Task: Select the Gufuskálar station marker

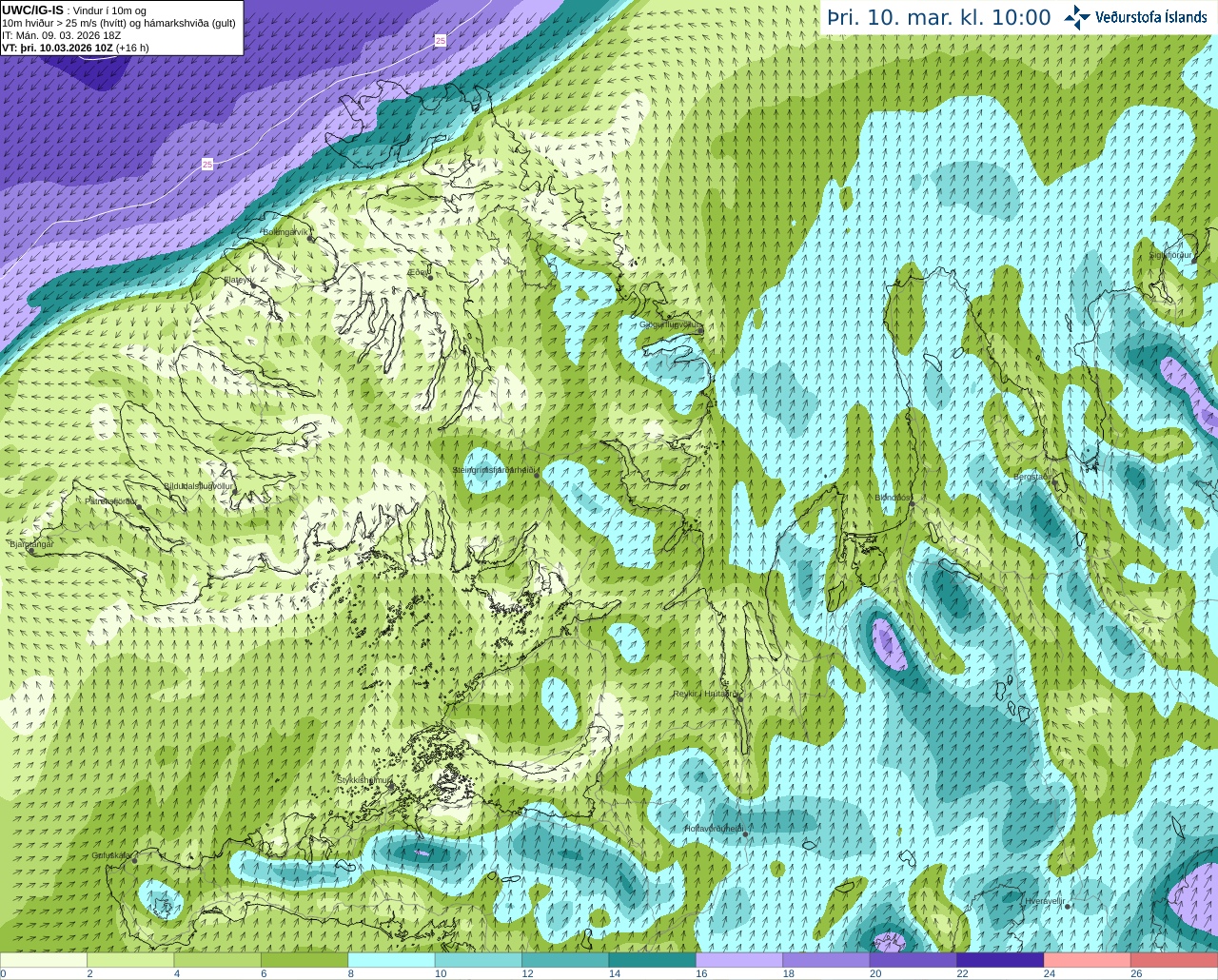Action: [x=134, y=860]
